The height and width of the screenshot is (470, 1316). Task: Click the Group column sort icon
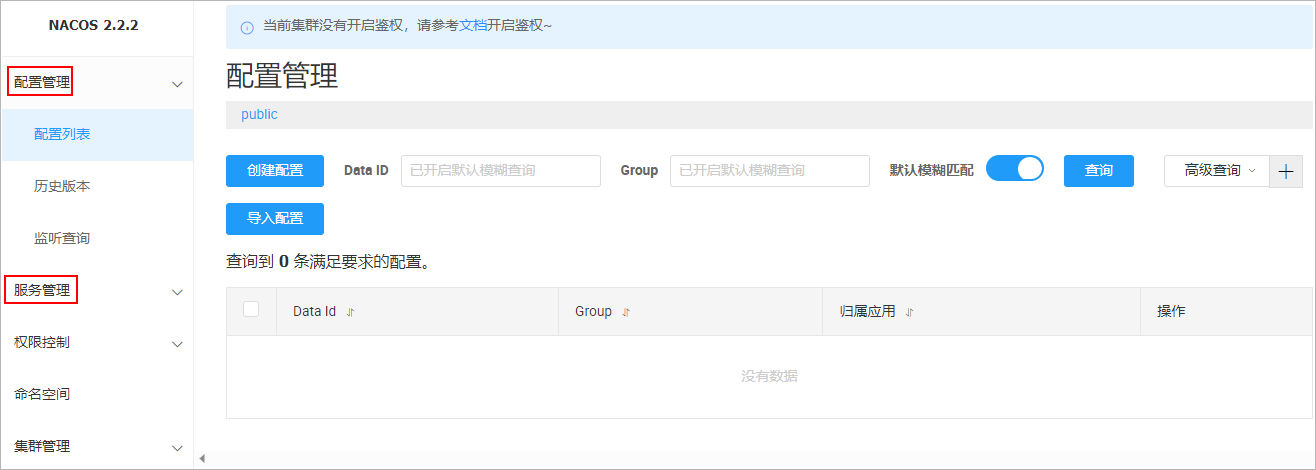(x=626, y=312)
